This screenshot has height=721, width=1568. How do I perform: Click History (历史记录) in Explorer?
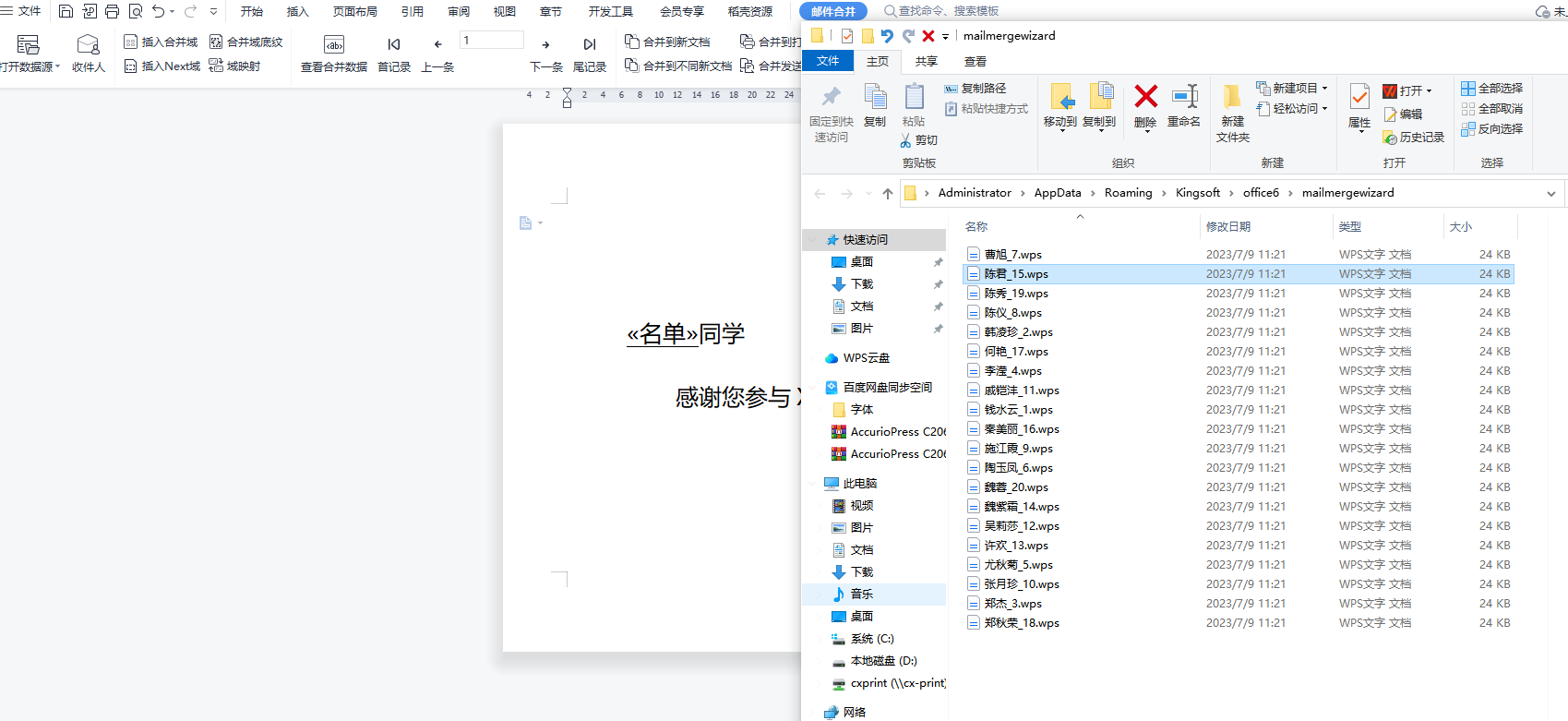click(1414, 137)
